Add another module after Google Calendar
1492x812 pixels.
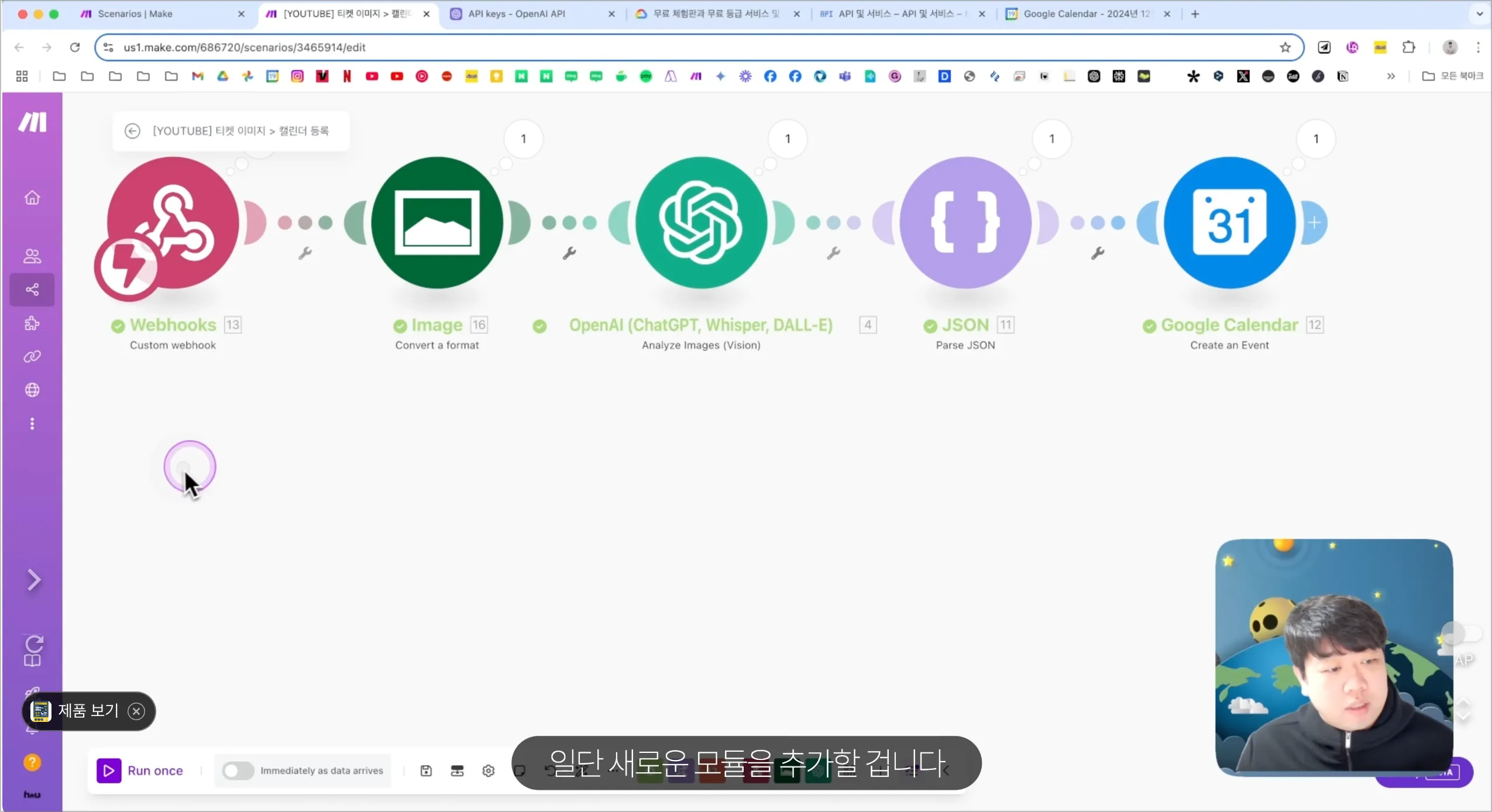tap(1314, 223)
